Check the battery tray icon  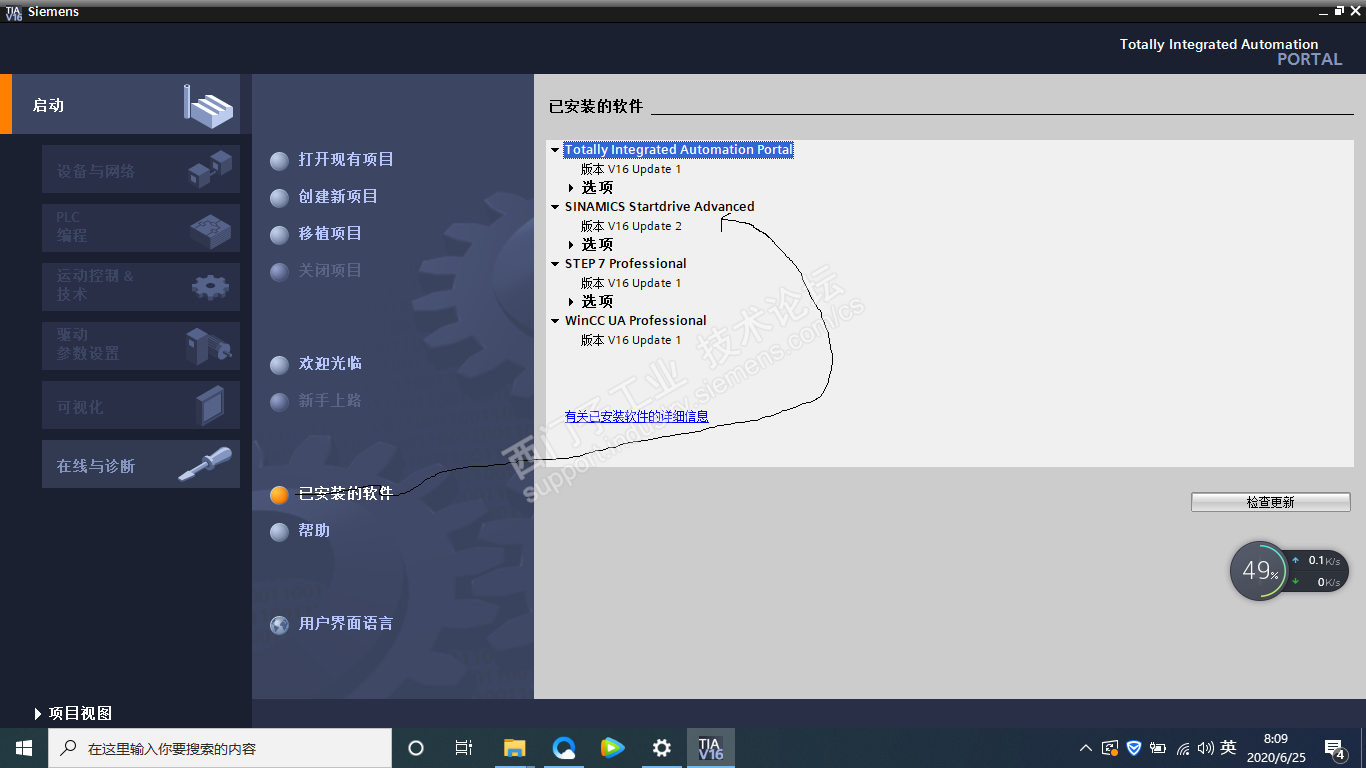(x=1158, y=748)
